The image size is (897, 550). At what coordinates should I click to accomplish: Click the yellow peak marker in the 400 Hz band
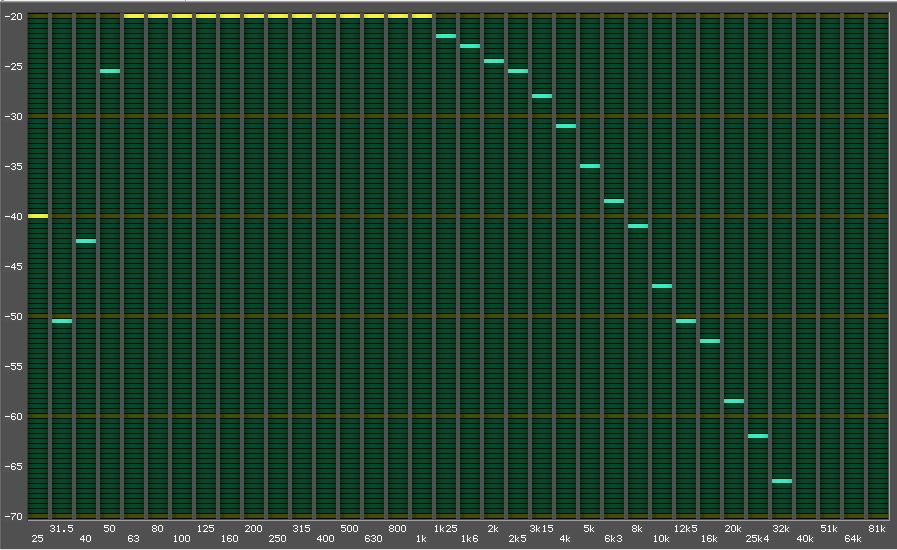coord(326,16)
